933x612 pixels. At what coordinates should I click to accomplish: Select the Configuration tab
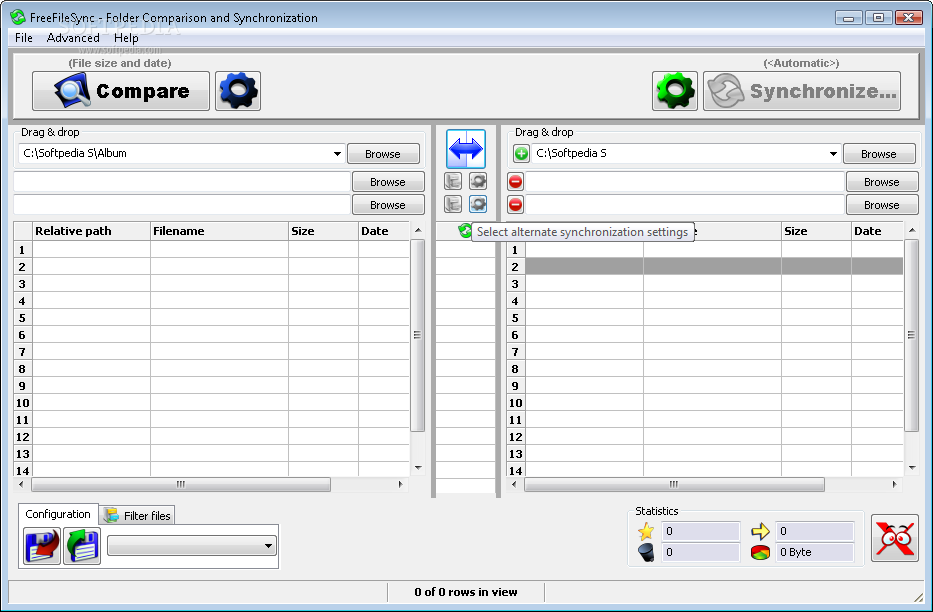coord(58,514)
